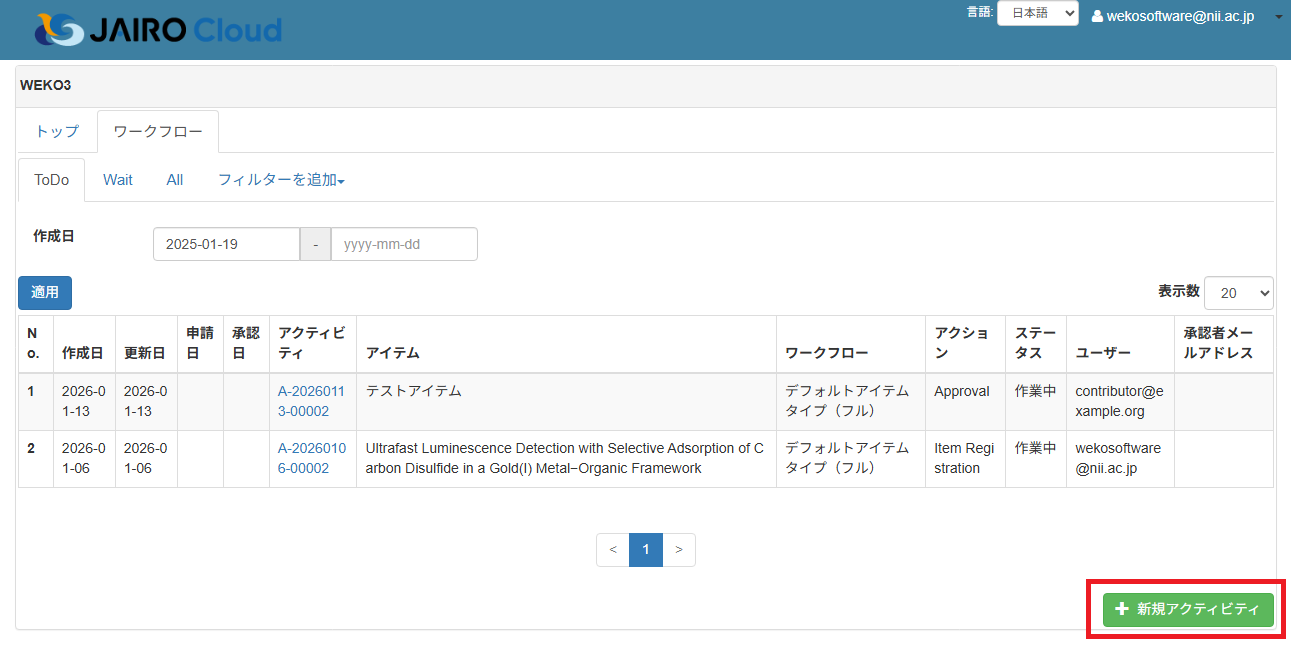Click the end date yyyy-mm-dd field

coord(403,244)
